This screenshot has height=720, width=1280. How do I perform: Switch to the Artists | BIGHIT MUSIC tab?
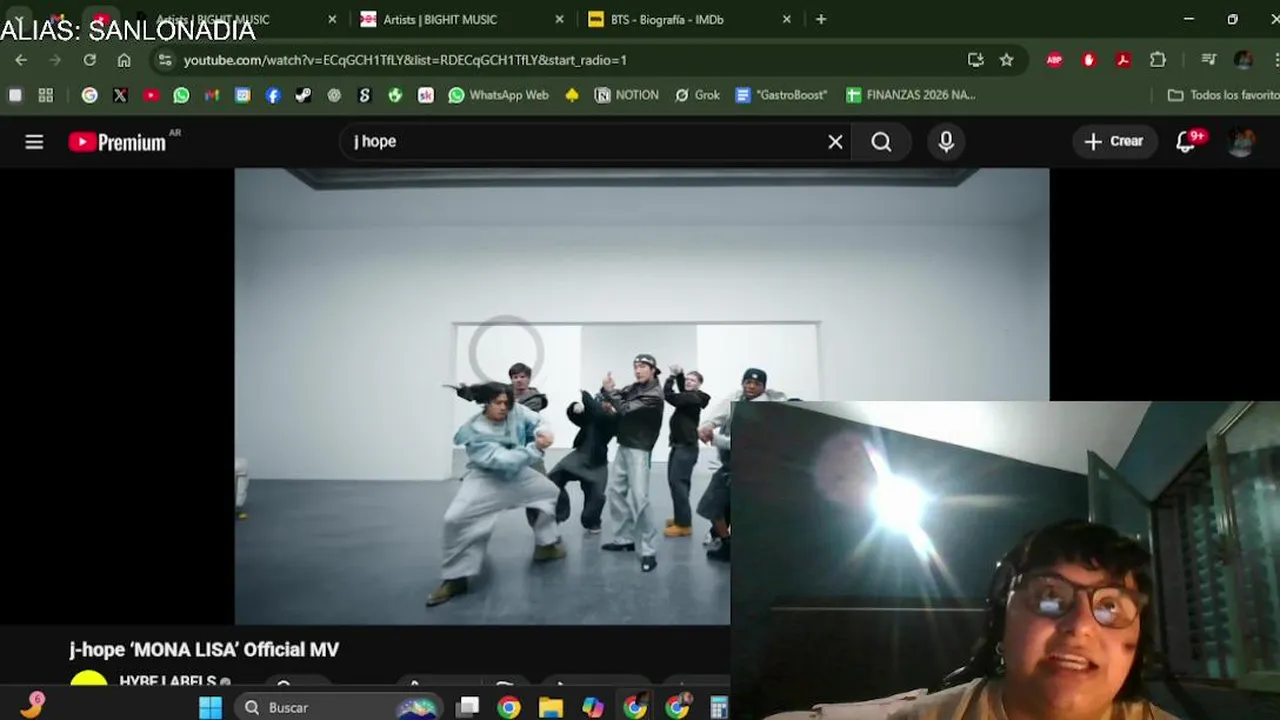pos(440,19)
